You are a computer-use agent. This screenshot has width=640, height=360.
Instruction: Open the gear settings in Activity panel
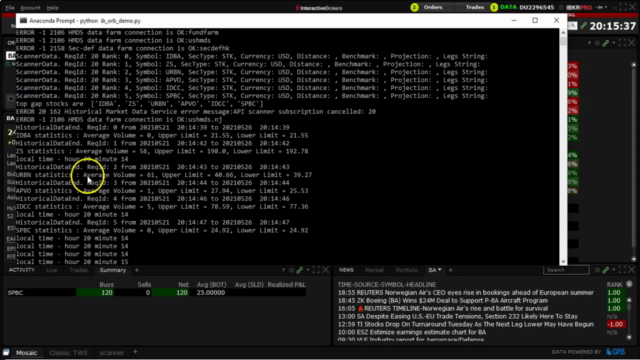291,270
